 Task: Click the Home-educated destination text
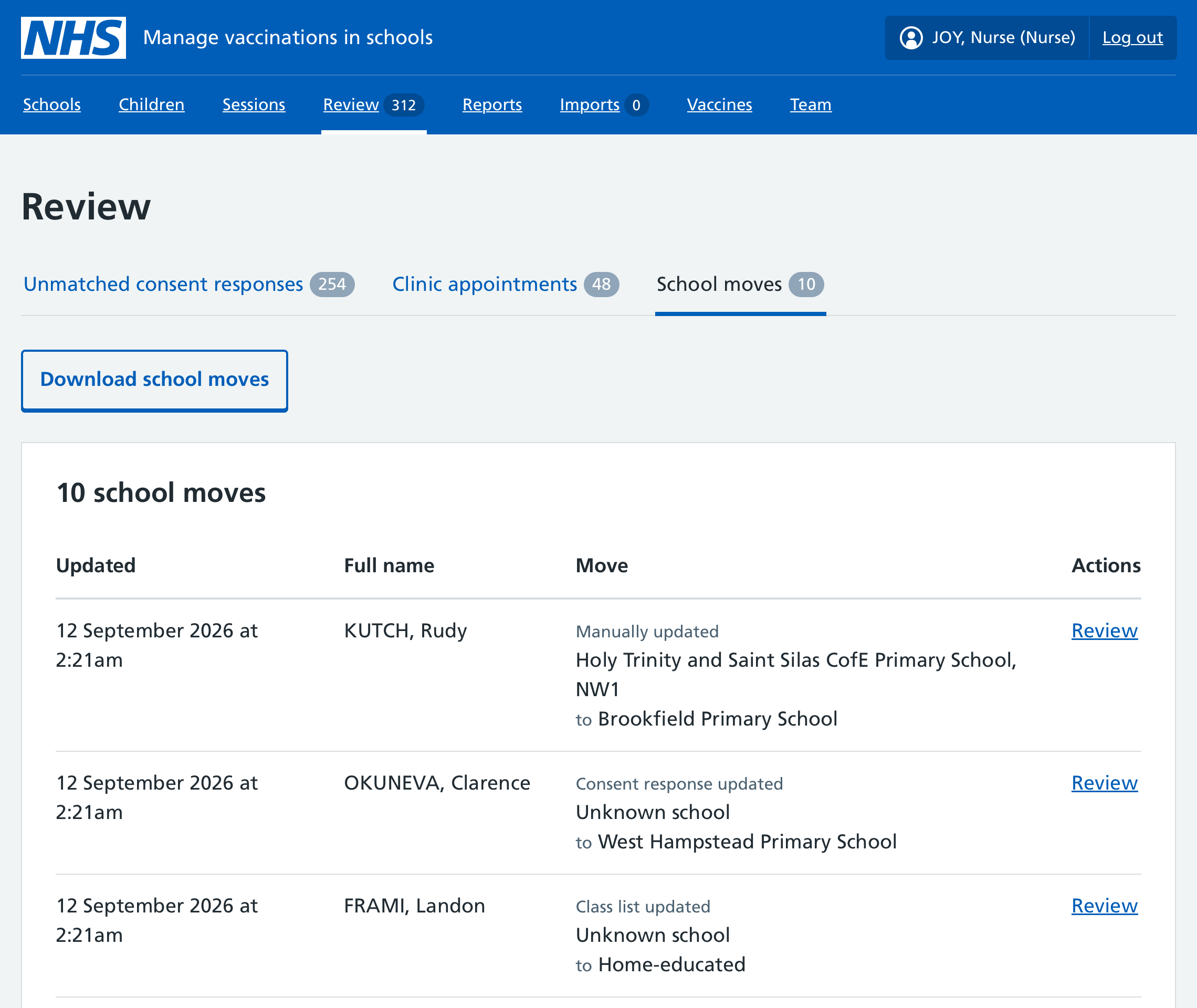pyautogui.click(x=671, y=964)
